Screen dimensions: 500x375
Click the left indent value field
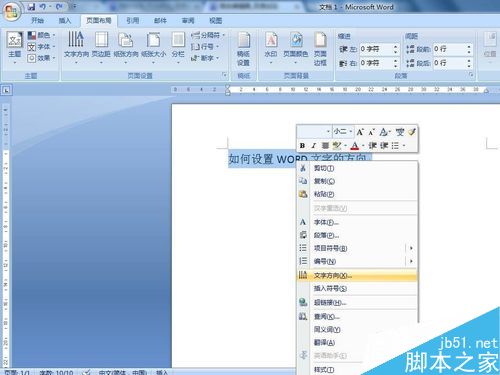(x=376, y=49)
